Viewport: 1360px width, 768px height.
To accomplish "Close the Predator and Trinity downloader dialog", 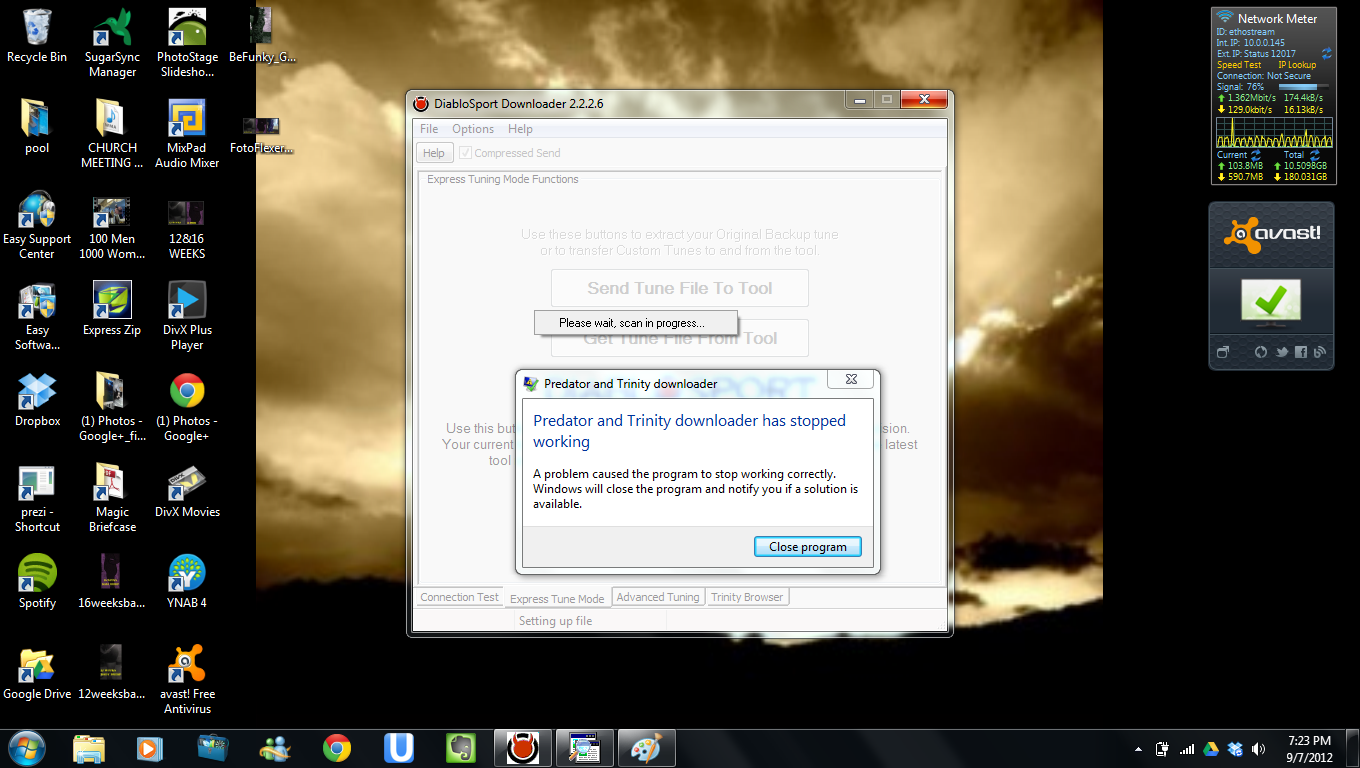I will click(x=851, y=379).
